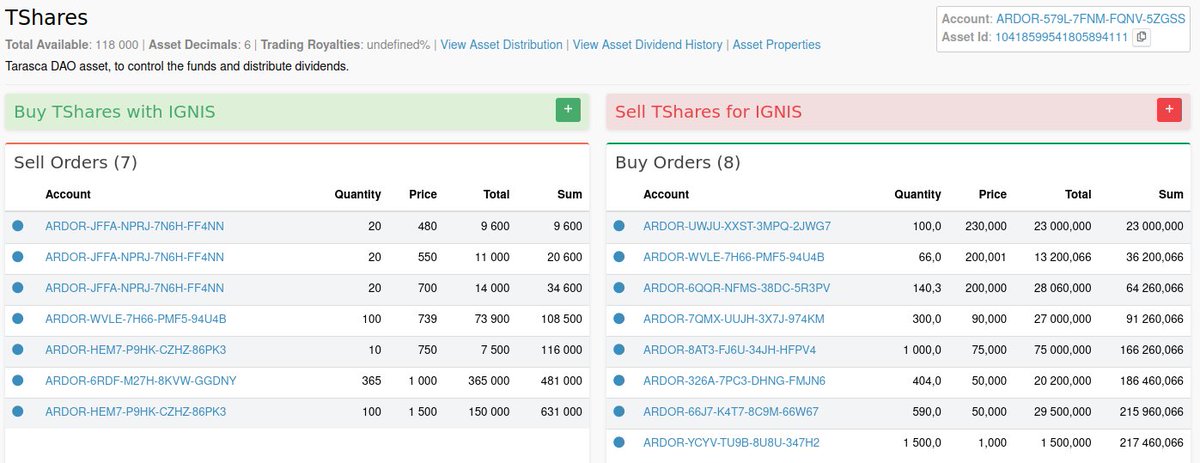Select sell order total 73 900
Viewport: 1200px width, 463px height.
click(492, 319)
